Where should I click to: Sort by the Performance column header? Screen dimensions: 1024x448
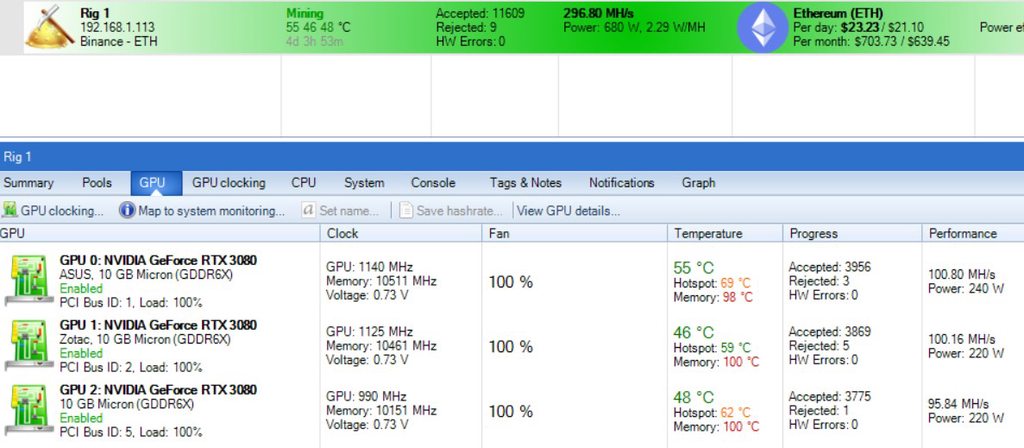tap(973, 233)
